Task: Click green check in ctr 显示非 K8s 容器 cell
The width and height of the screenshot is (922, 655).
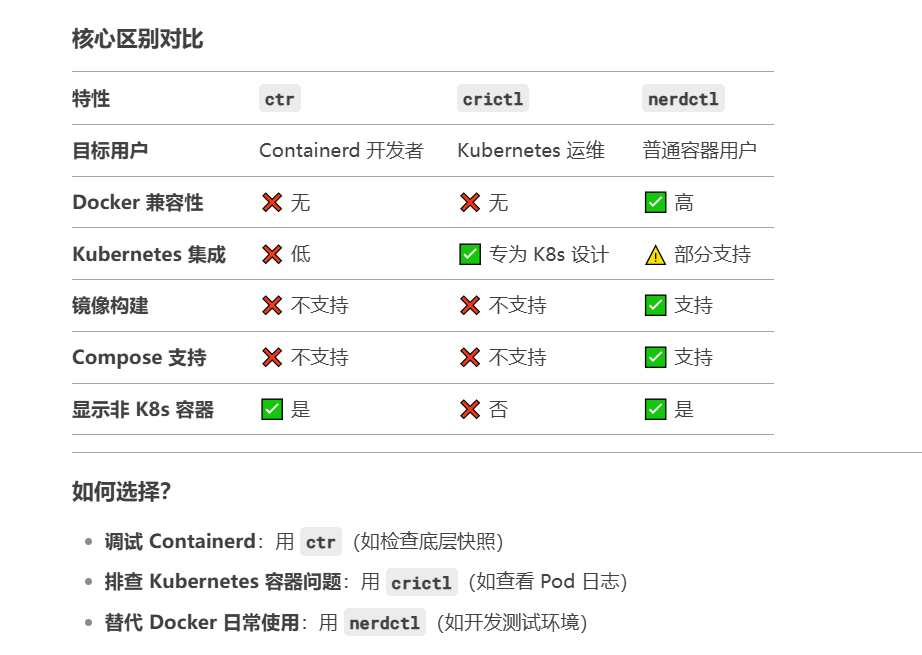Action: click(x=272, y=409)
